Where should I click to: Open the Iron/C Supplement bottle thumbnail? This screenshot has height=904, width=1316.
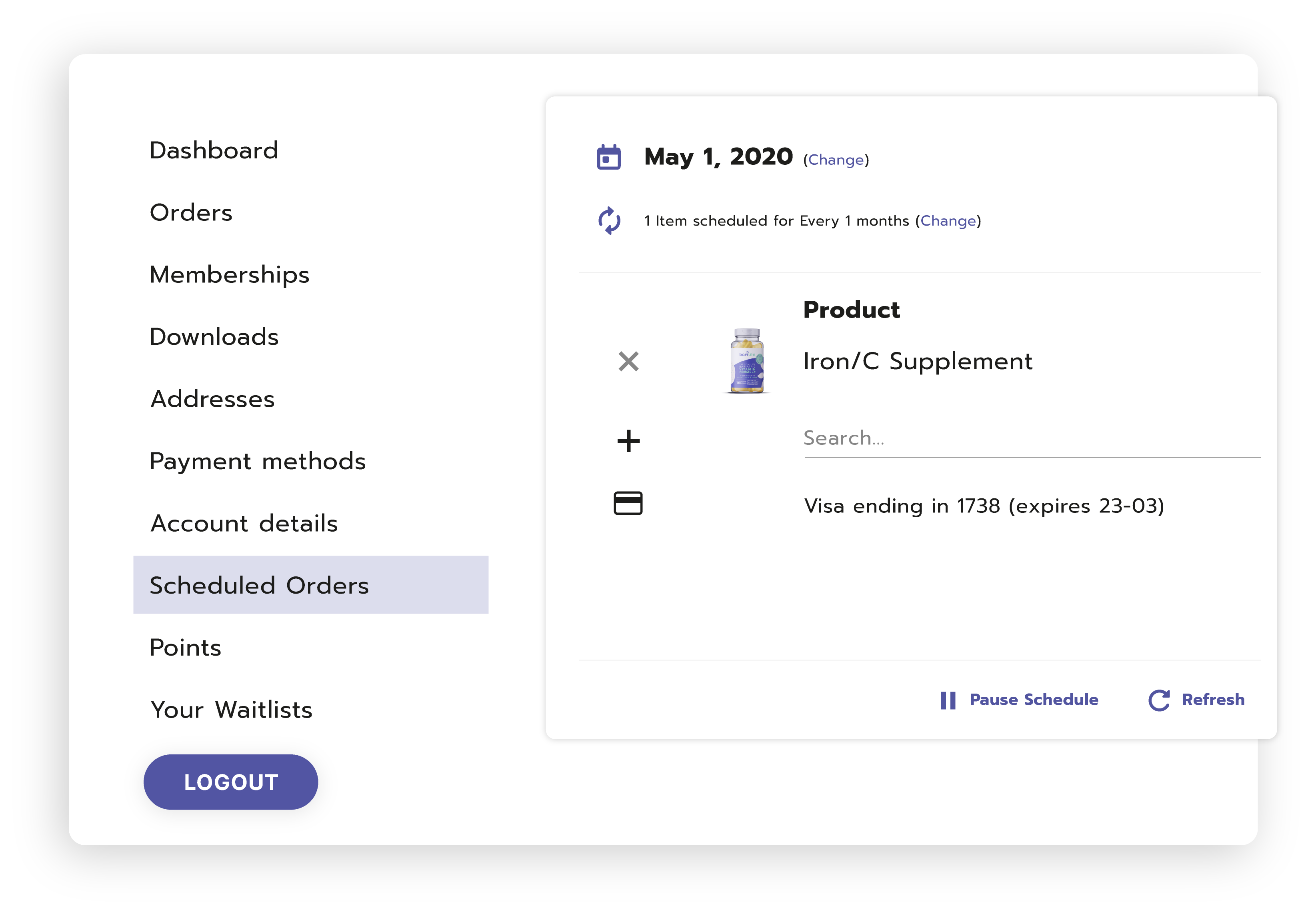tap(747, 361)
